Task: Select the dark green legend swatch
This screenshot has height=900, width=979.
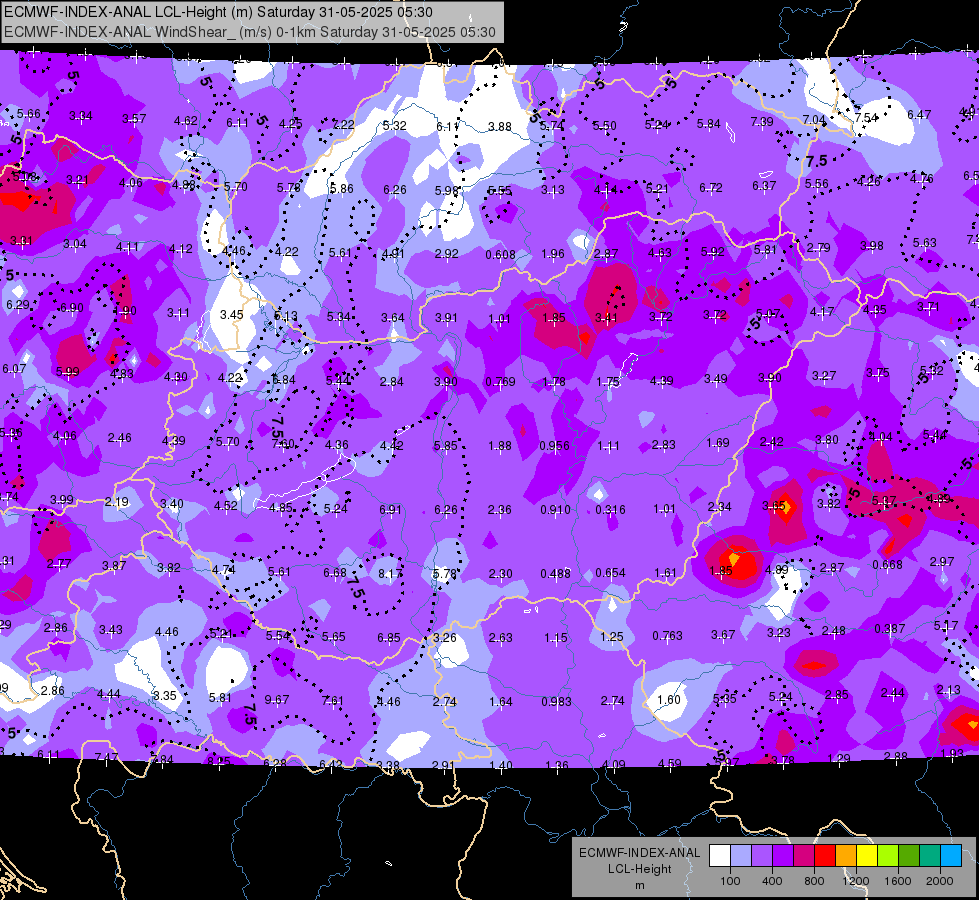Action: (x=909, y=856)
